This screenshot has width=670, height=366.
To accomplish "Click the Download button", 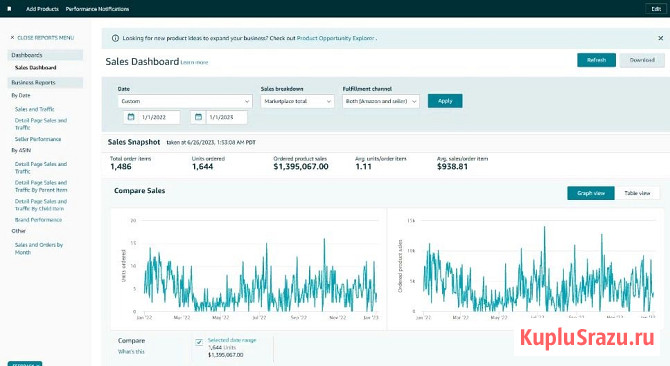I will coord(642,60).
